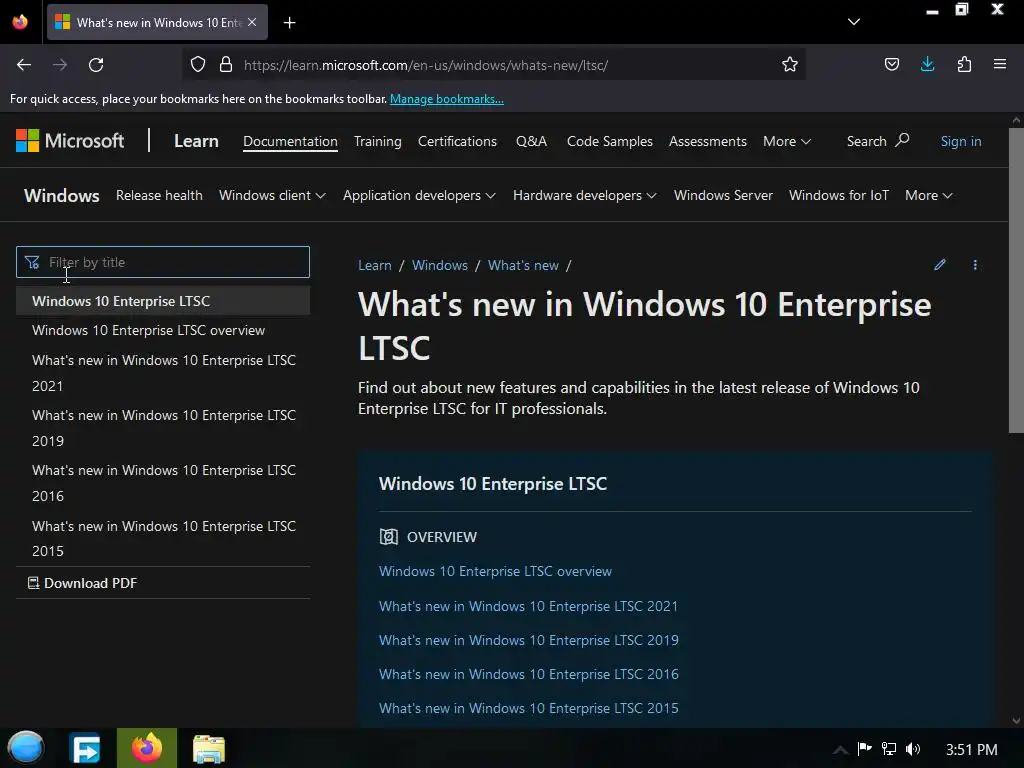Open more actions three-dot menu
The width and height of the screenshot is (1024, 768).
(975, 264)
